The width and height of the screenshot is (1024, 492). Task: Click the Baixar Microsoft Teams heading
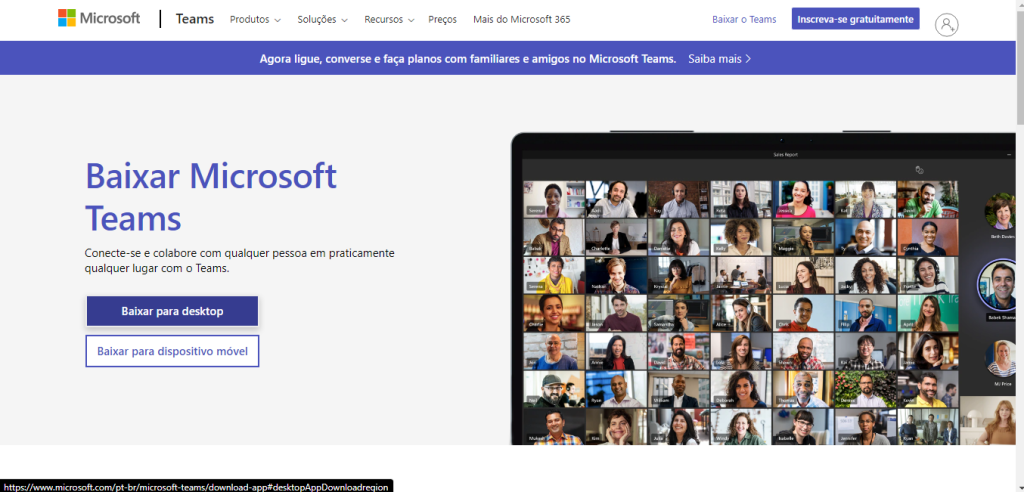coord(212,197)
